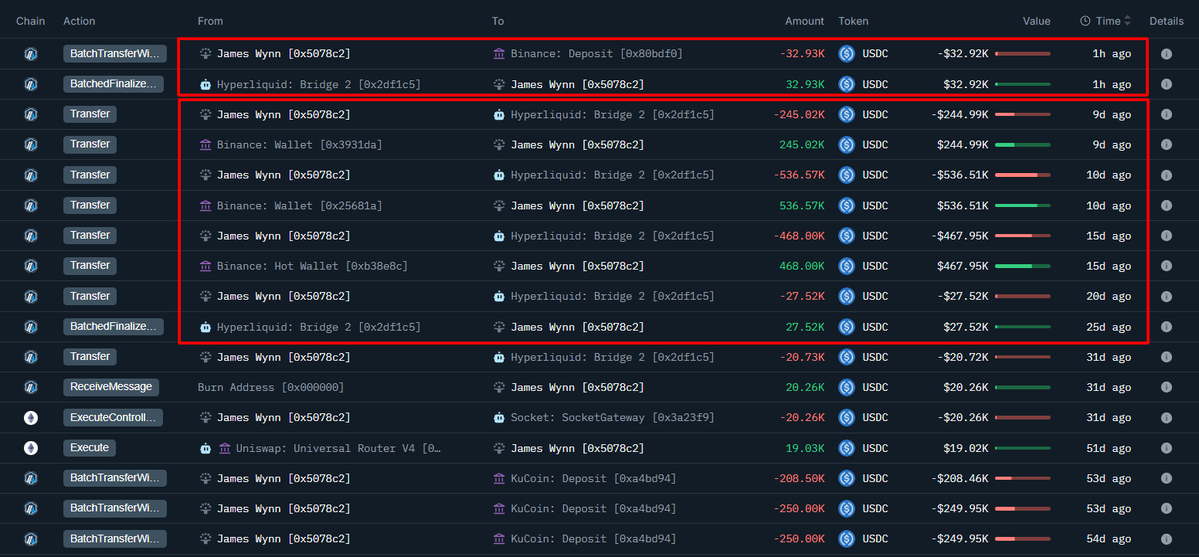
Task: Open details icon in the ReceiveMessage row
Action: tap(1166, 387)
